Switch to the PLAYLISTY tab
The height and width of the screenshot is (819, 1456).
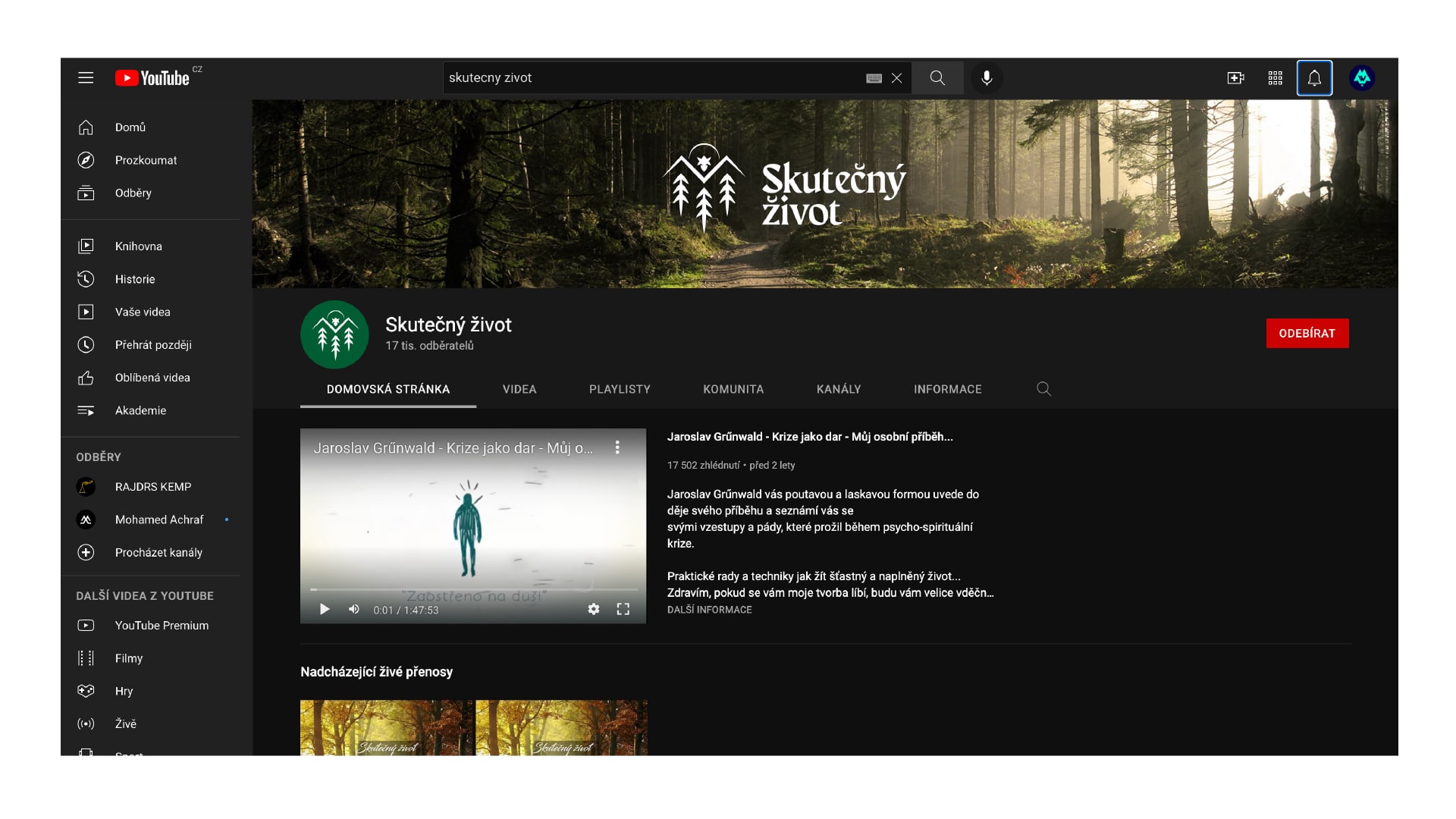click(x=620, y=389)
